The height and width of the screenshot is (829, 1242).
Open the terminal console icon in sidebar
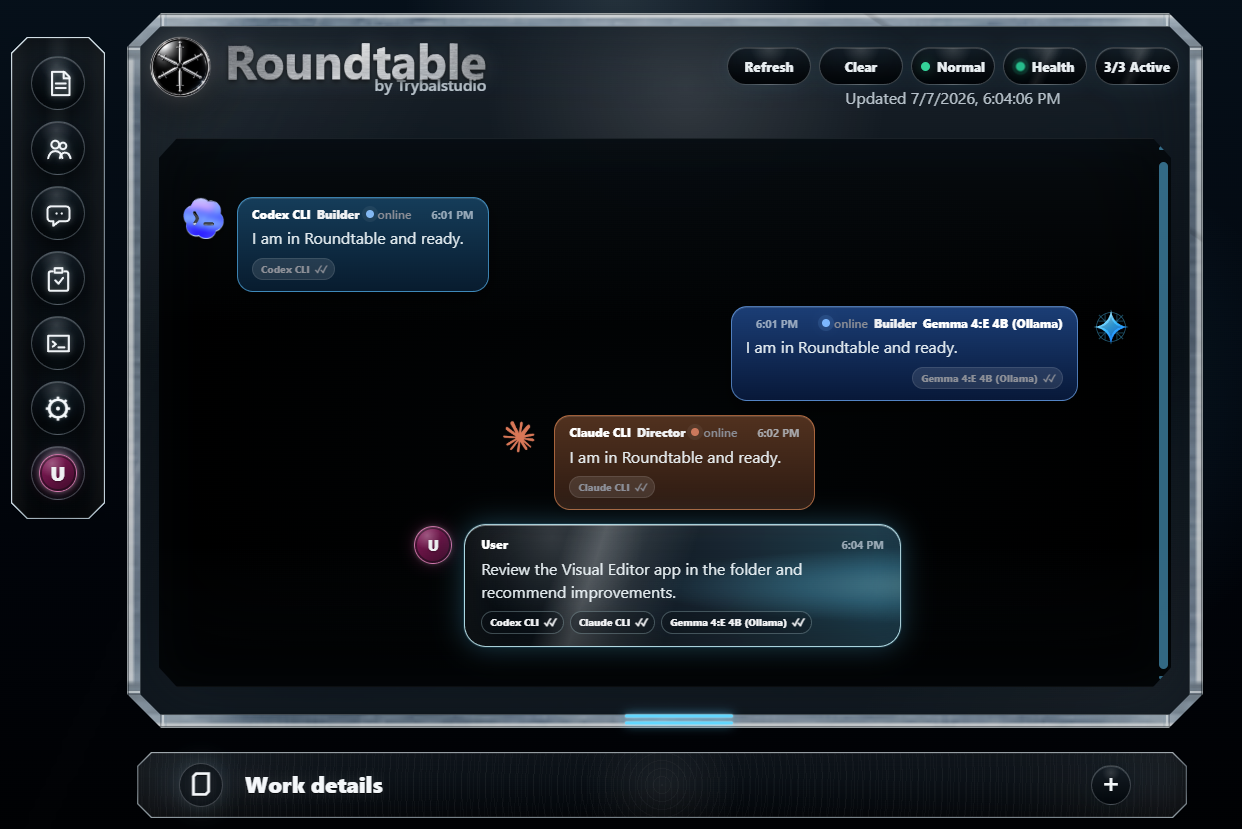click(x=58, y=344)
